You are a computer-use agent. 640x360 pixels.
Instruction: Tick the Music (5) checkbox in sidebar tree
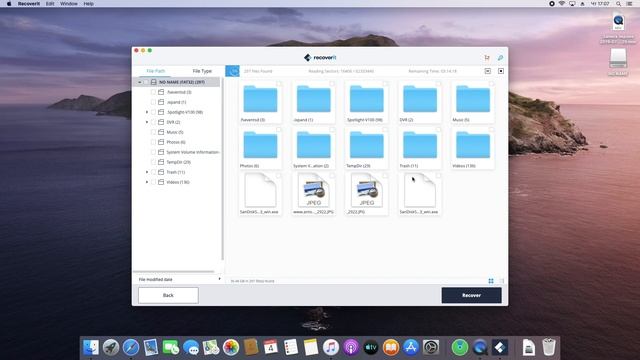point(153,132)
